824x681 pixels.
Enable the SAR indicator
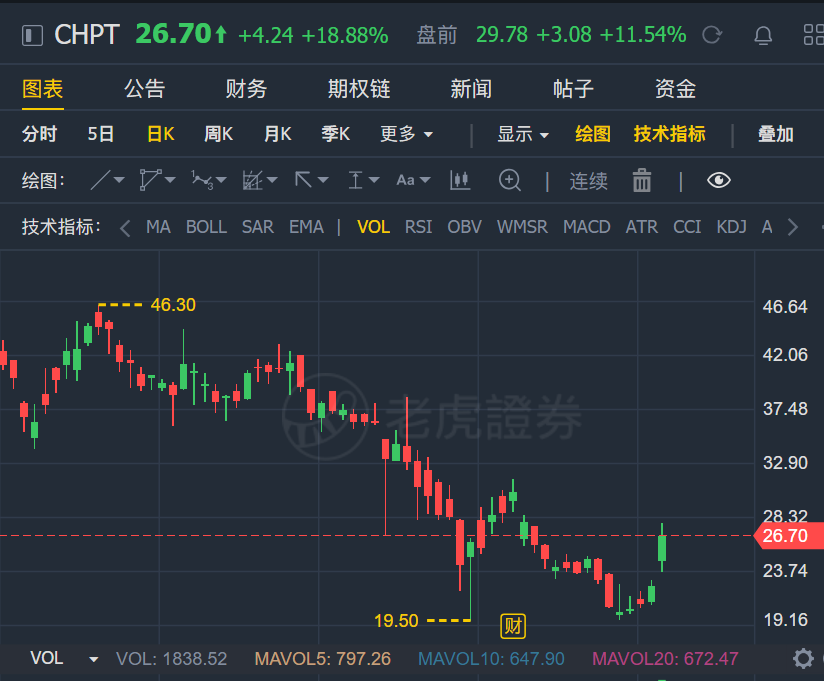[258, 227]
